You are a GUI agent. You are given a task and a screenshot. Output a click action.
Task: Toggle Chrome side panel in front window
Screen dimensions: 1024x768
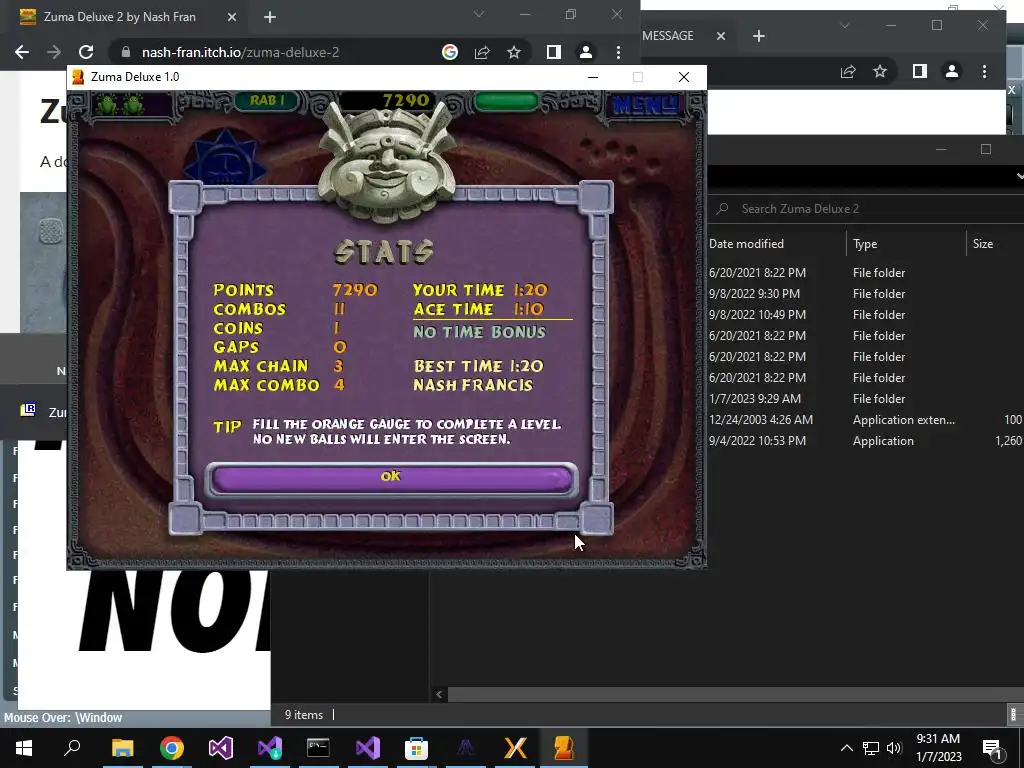(x=553, y=52)
